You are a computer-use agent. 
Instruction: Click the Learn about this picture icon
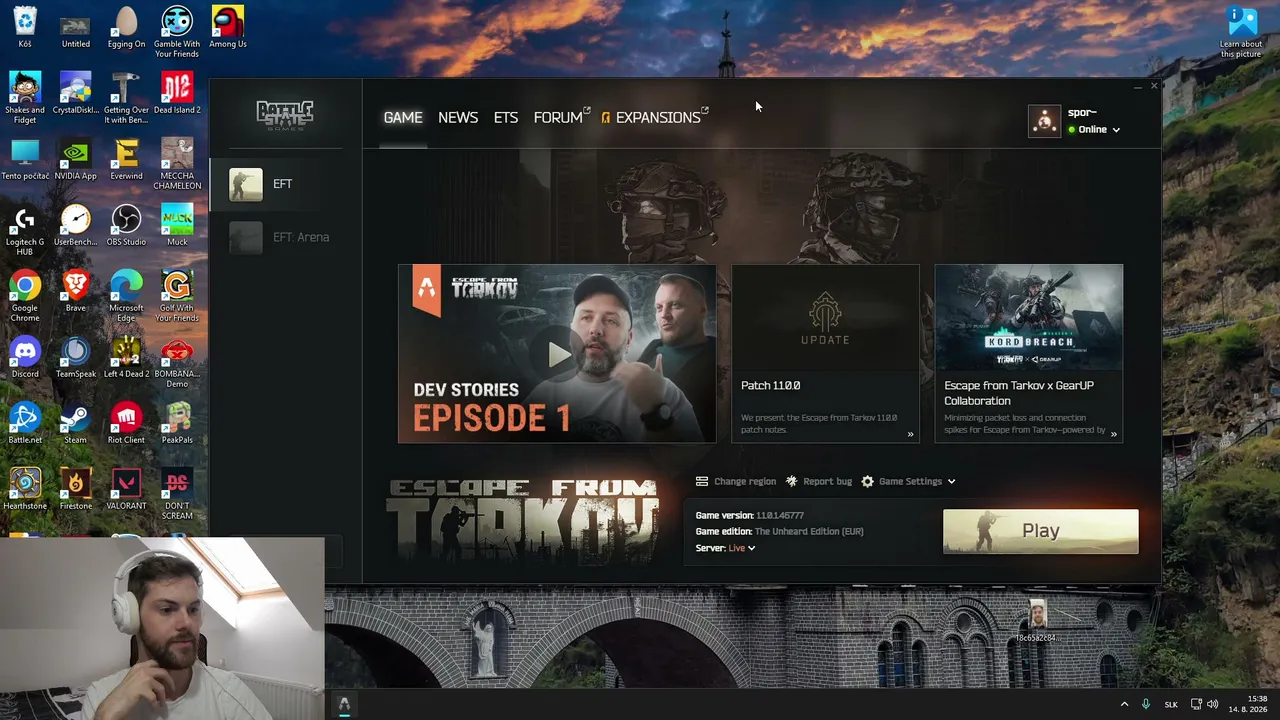[1241, 32]
